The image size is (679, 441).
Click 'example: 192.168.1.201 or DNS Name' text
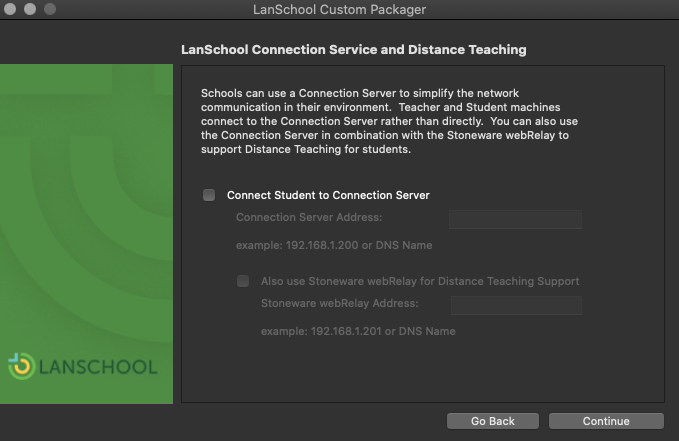[358, 331]
